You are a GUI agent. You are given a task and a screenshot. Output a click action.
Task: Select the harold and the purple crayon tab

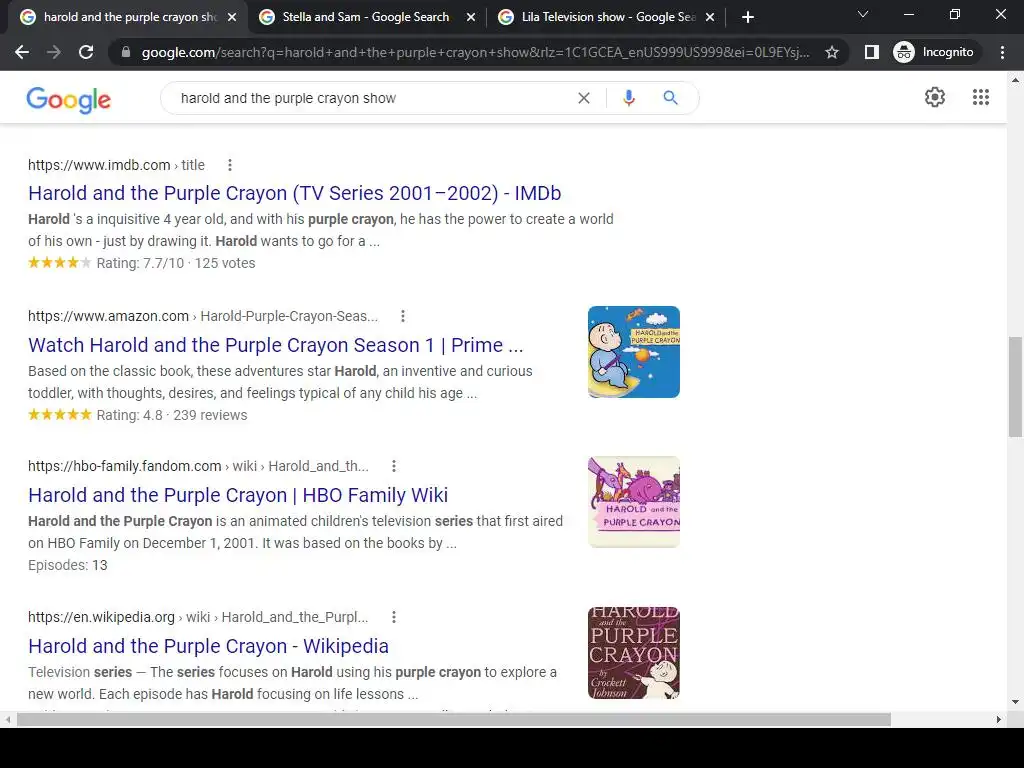127,18
